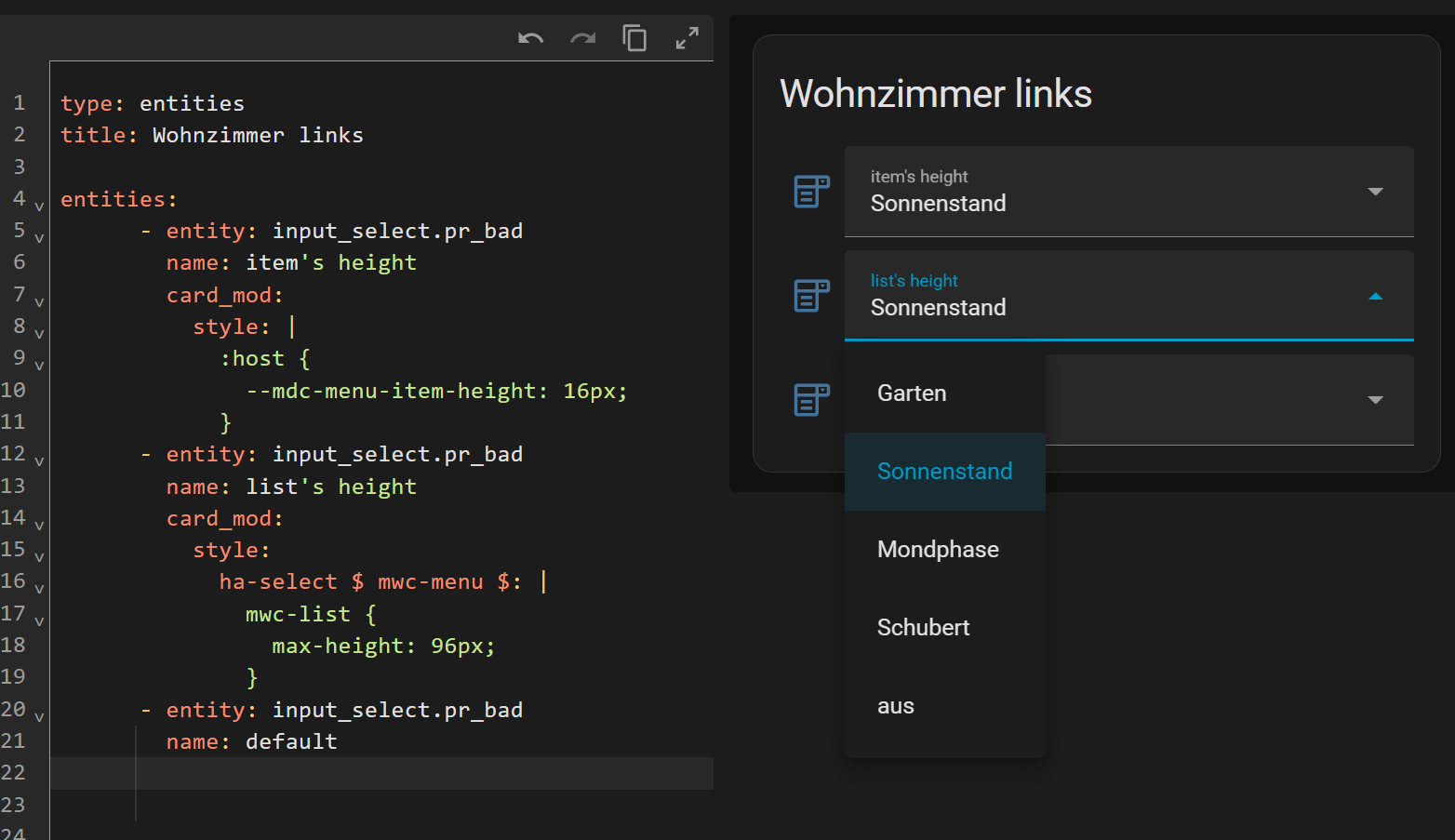Pick the Schubert option

(923, 628)
